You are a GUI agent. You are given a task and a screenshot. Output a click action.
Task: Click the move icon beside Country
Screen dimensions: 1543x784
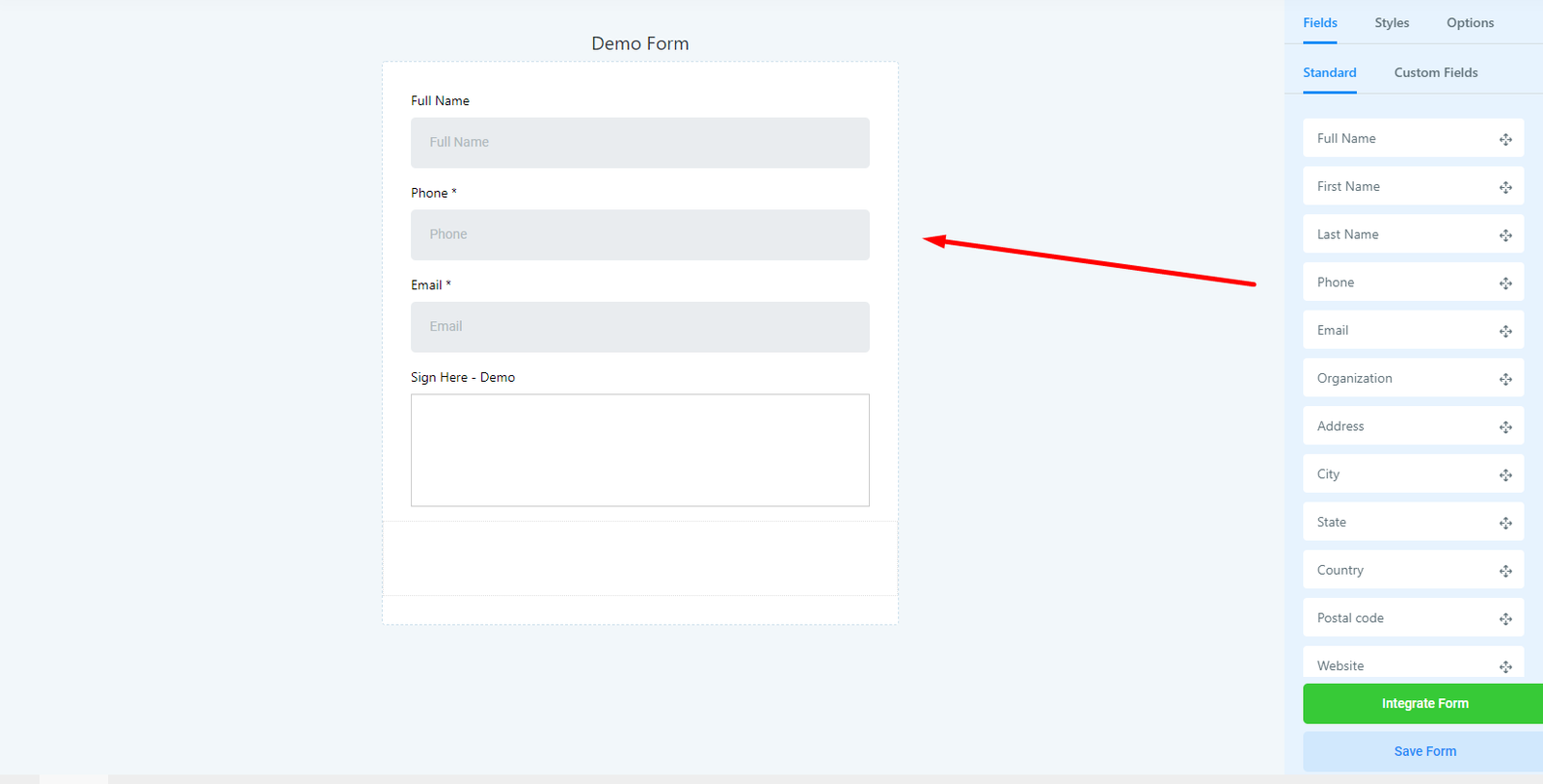(x=1505, y=571)
